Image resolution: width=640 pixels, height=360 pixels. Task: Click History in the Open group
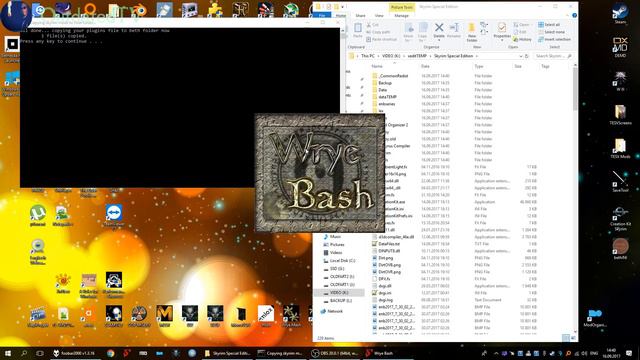522,40
